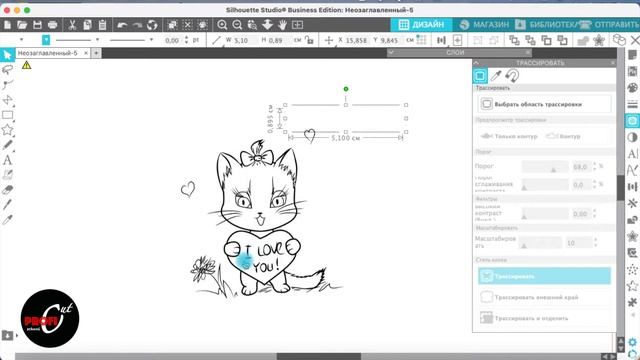The image size is (640, 360).
Task: Paste using the clipboard icon
Action: point(102,25)
